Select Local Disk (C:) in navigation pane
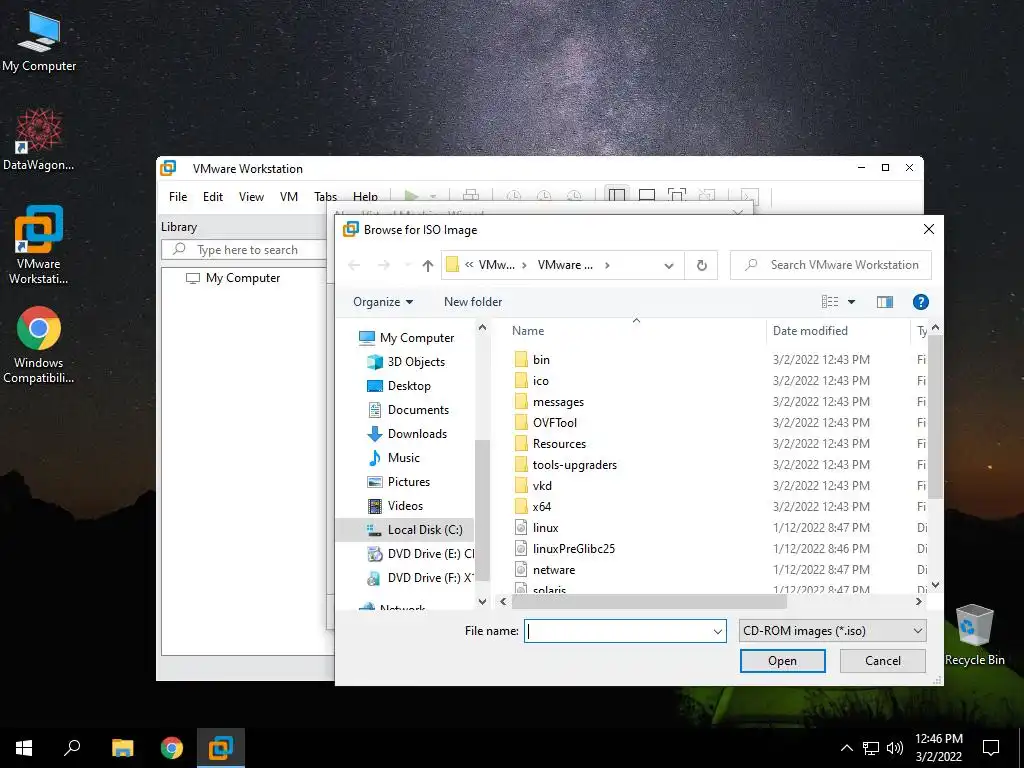This screenshot has height=768, width=1024. (x=405, y=530)
